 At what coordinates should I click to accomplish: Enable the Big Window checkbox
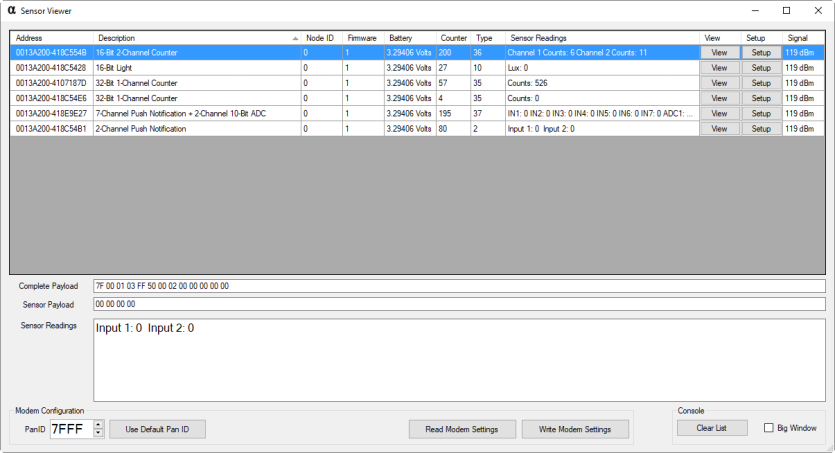pos(769,428)
